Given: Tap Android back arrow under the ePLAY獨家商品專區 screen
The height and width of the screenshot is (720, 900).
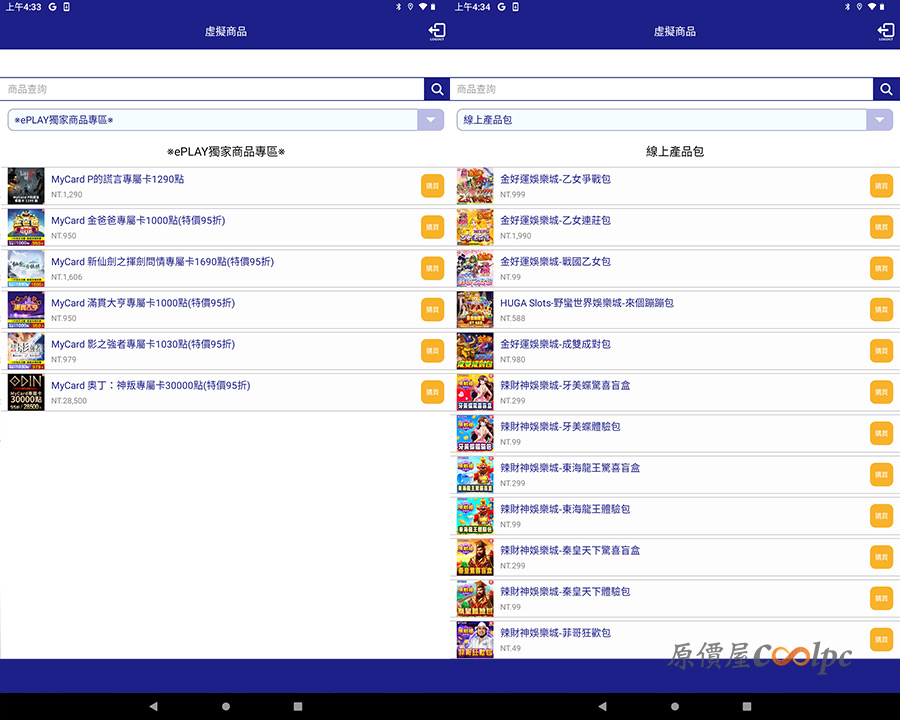Looking at the screenshot, I should pyautogui.click(x=153, y=706).
